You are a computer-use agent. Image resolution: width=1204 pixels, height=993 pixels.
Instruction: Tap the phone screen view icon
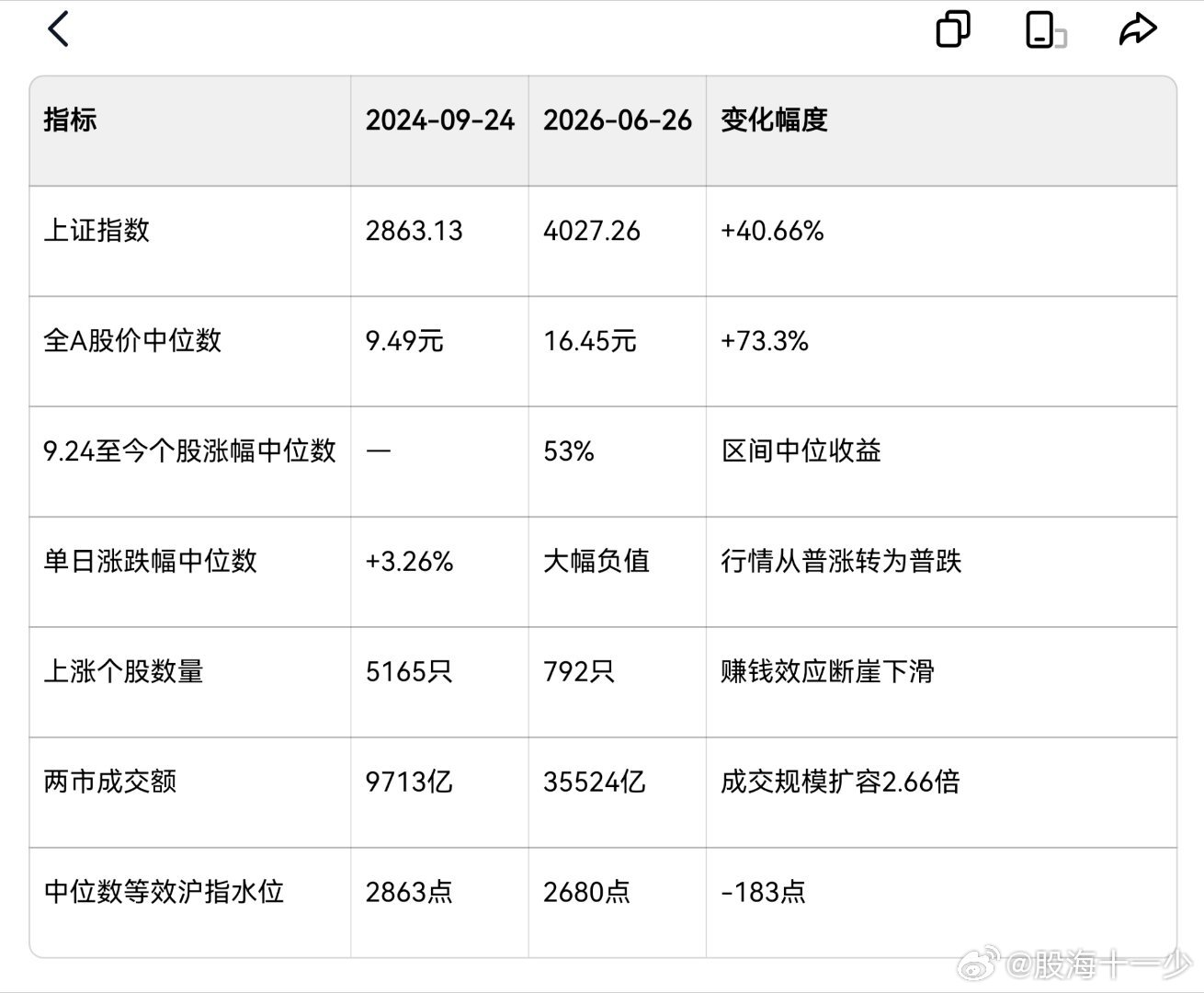pyautogui.click(x=1045, y=29)
